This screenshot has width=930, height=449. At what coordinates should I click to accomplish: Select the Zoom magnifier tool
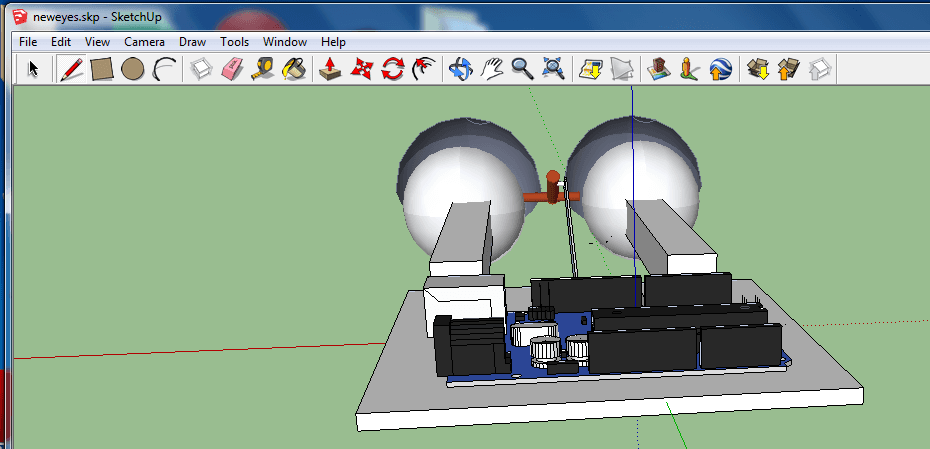[521, 69]
